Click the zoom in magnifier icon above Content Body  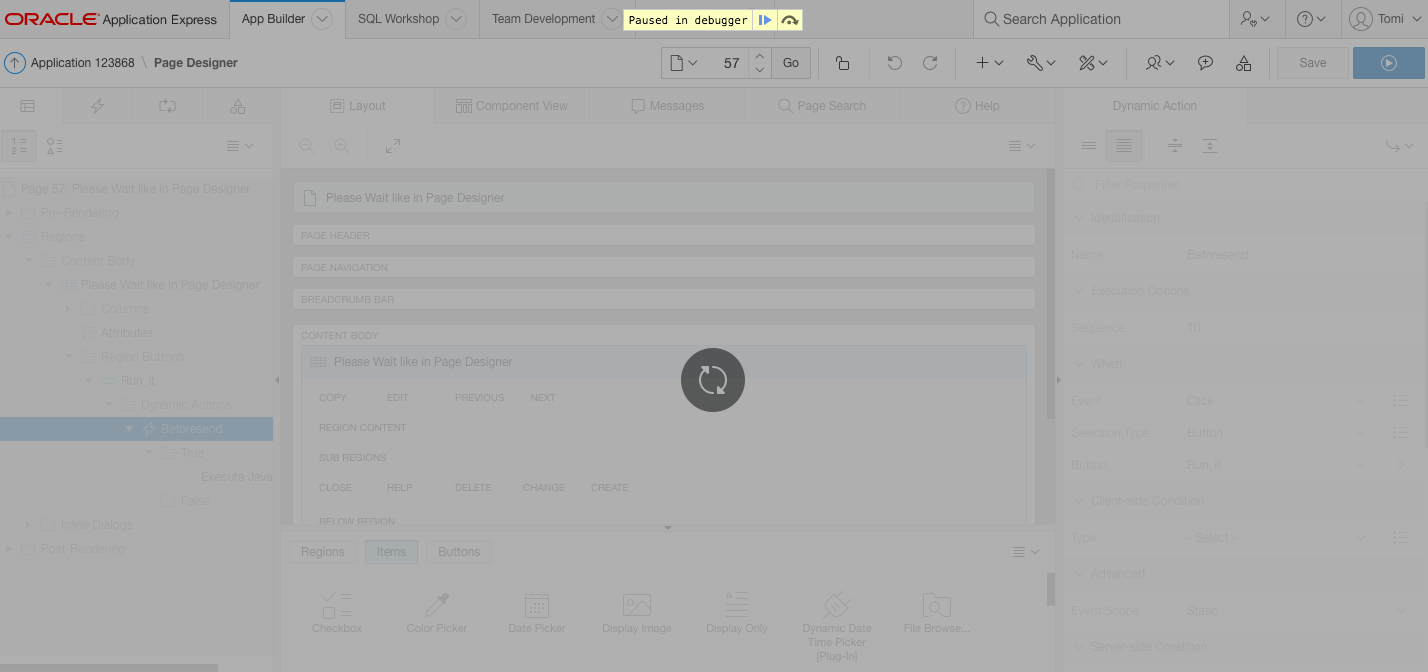click(x=341, y=145)
